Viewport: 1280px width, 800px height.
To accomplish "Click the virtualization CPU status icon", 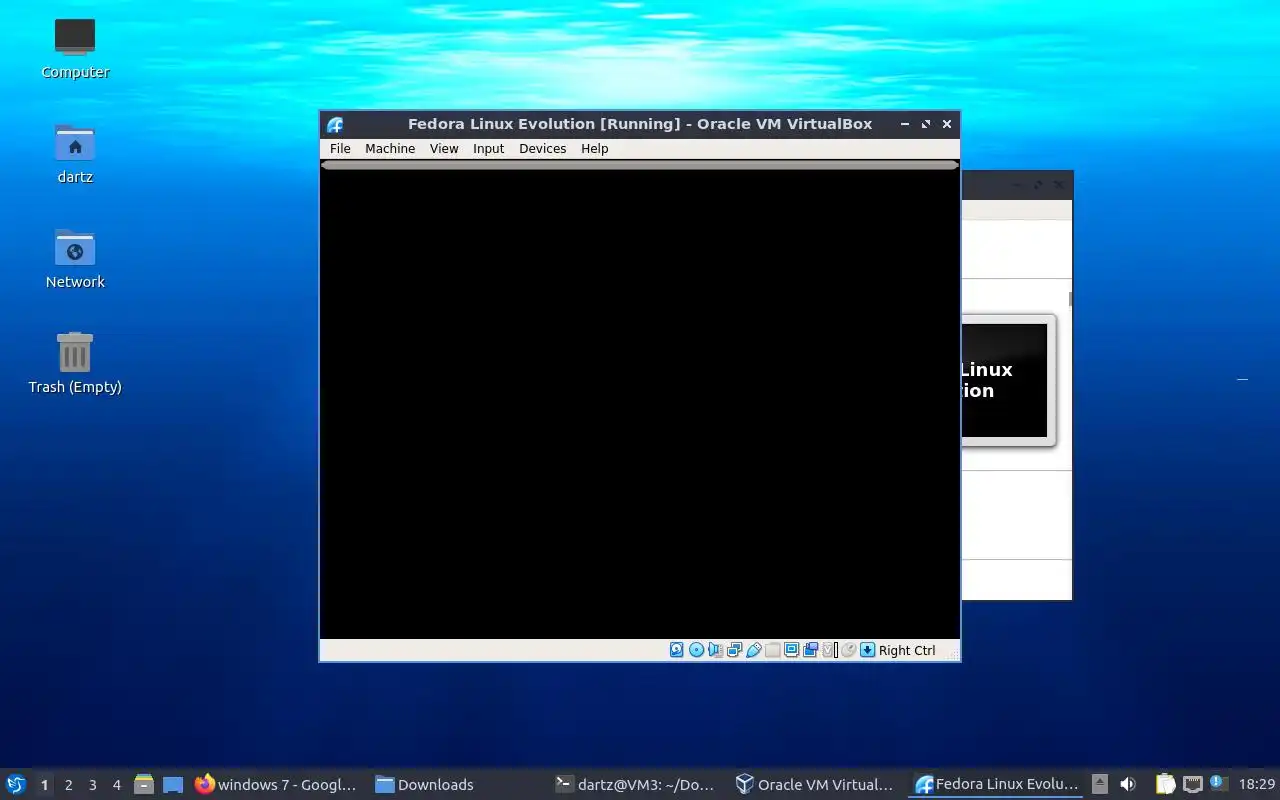I will click(x=829, y=650).
